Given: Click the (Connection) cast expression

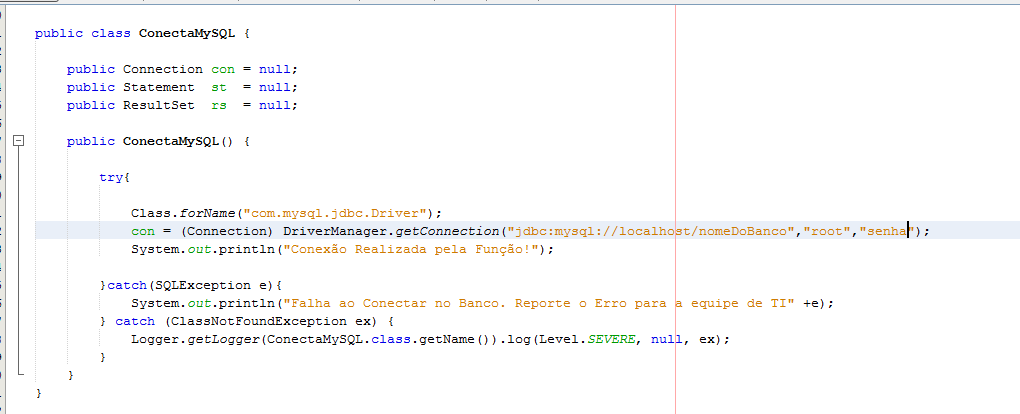Looking at the screenshot, I should (227, 231).
